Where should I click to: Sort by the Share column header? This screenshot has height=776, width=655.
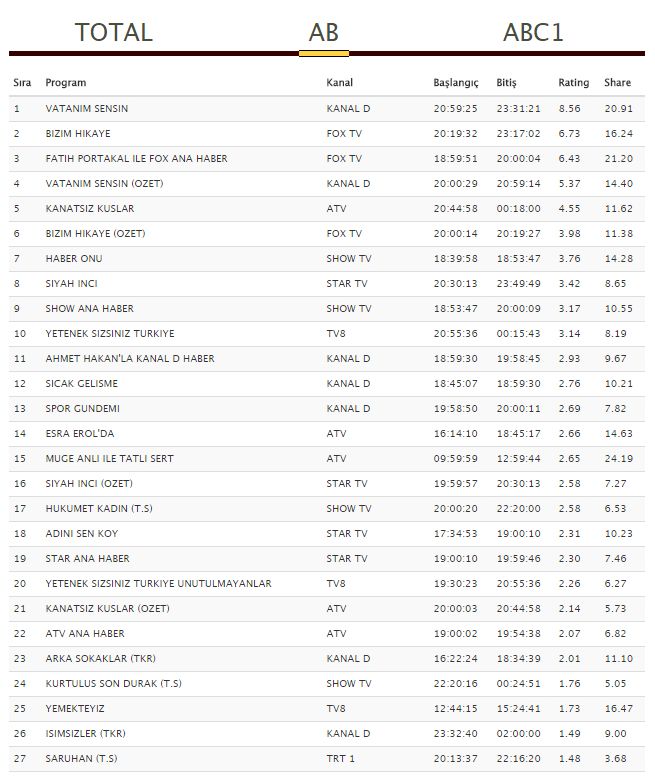617,83
